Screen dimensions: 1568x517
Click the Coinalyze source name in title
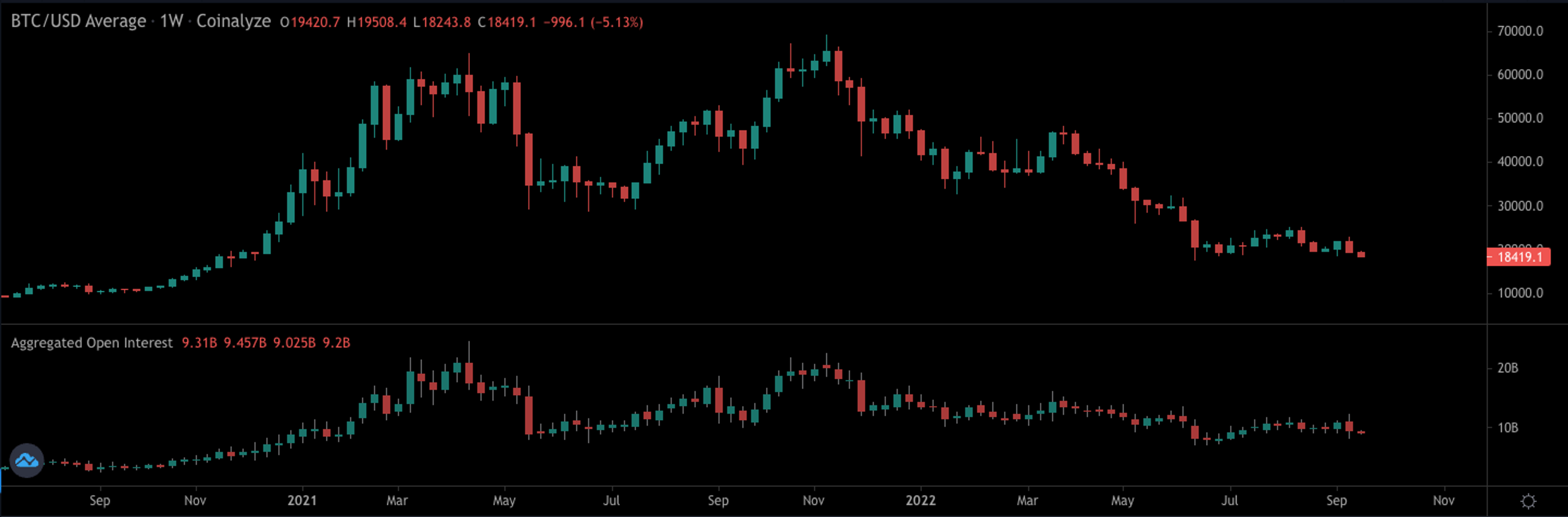(x=233, y=21)
